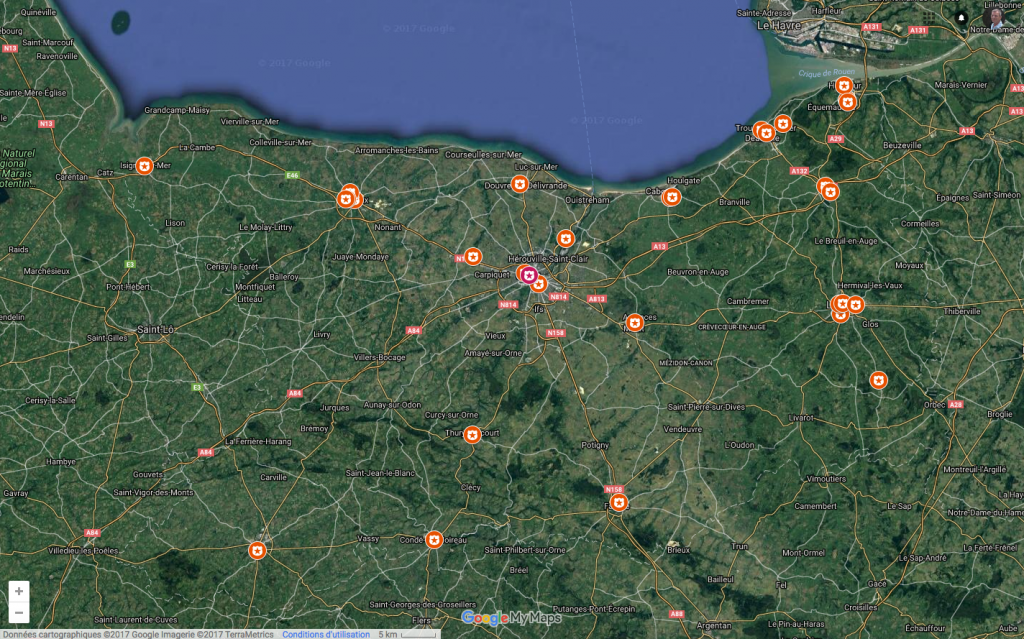Open the Conditions d'utilisation link
1024x639 pixels.
(325, 634)
